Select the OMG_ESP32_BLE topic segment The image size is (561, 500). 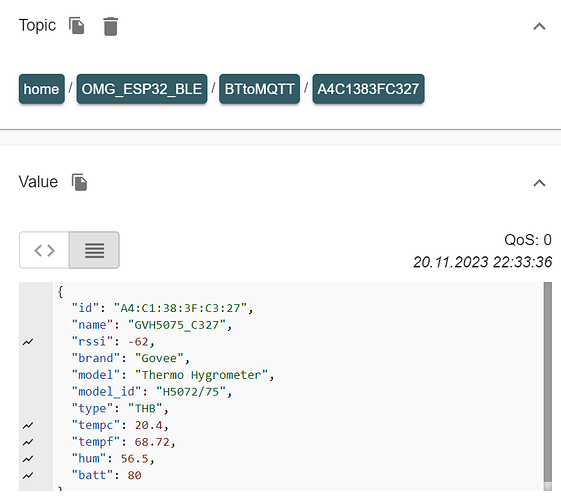142,89
